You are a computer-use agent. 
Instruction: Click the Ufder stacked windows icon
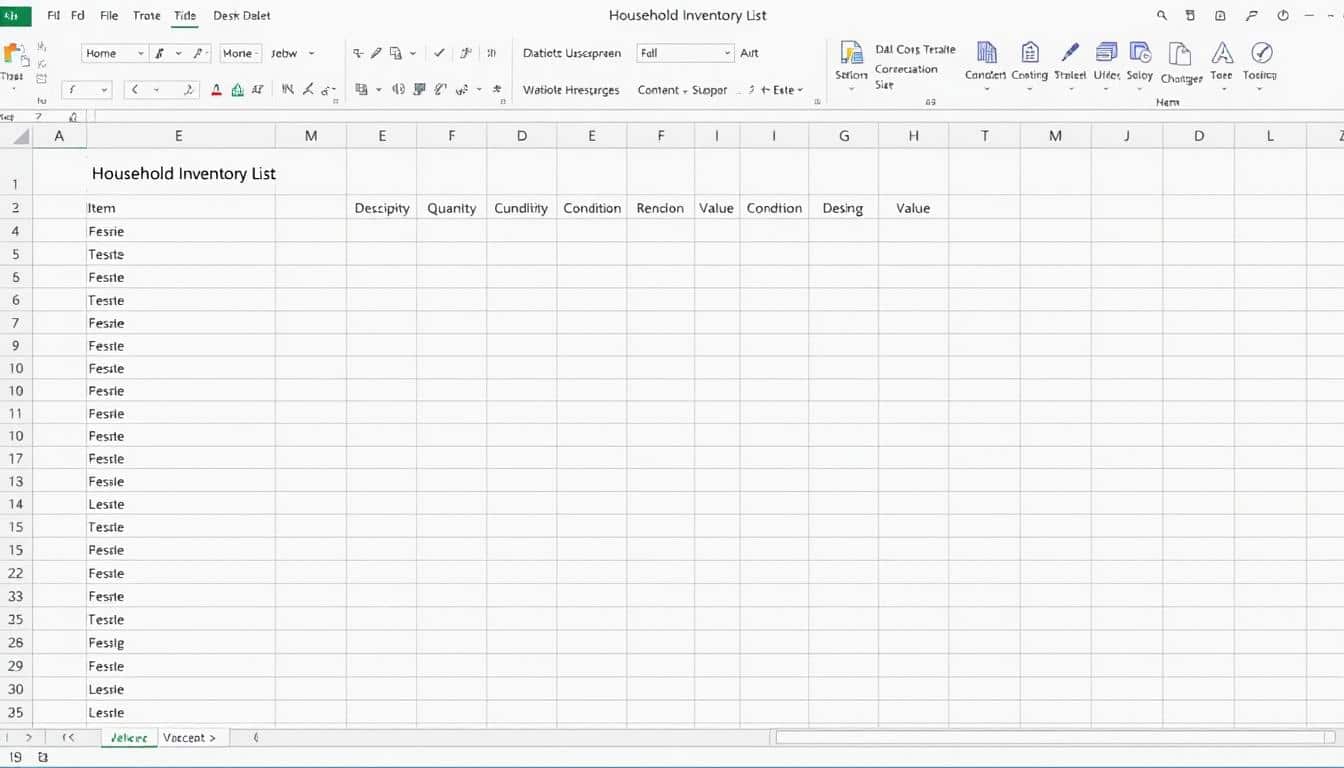pyautogui.click(x=1106, y=53)
